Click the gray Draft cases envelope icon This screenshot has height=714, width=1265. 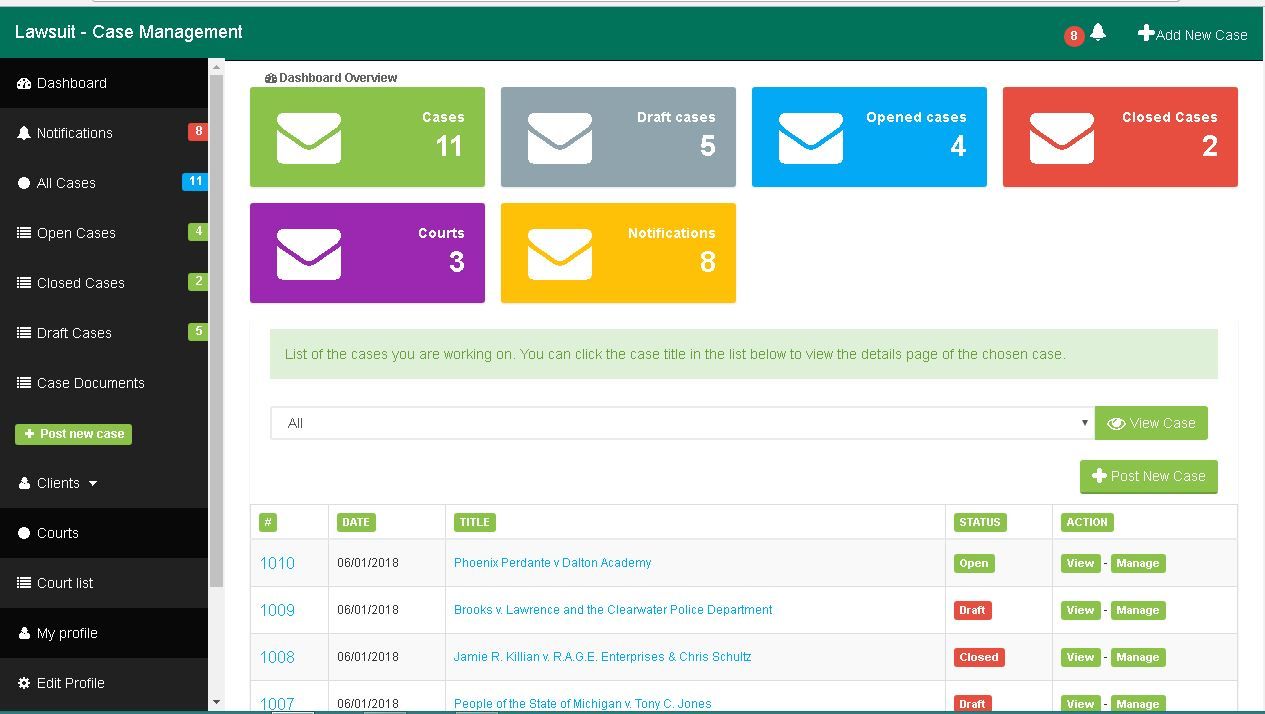[559, 138]
